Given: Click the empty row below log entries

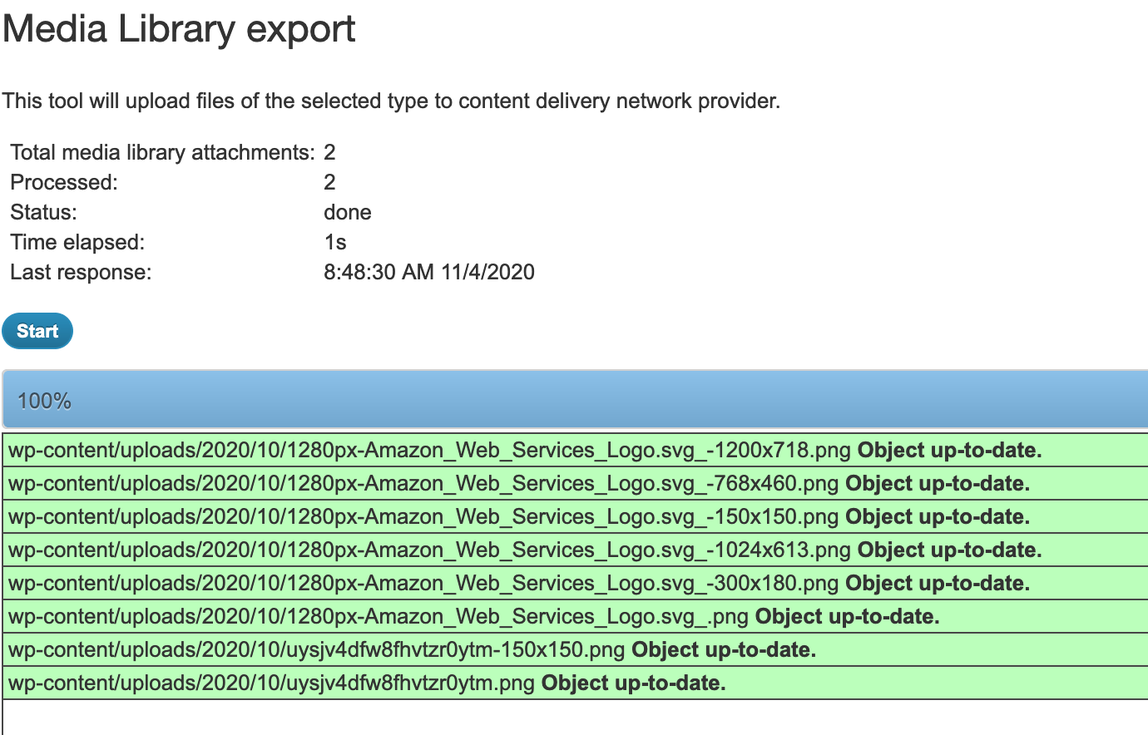Looking at the screenshot, I should 574,717.
